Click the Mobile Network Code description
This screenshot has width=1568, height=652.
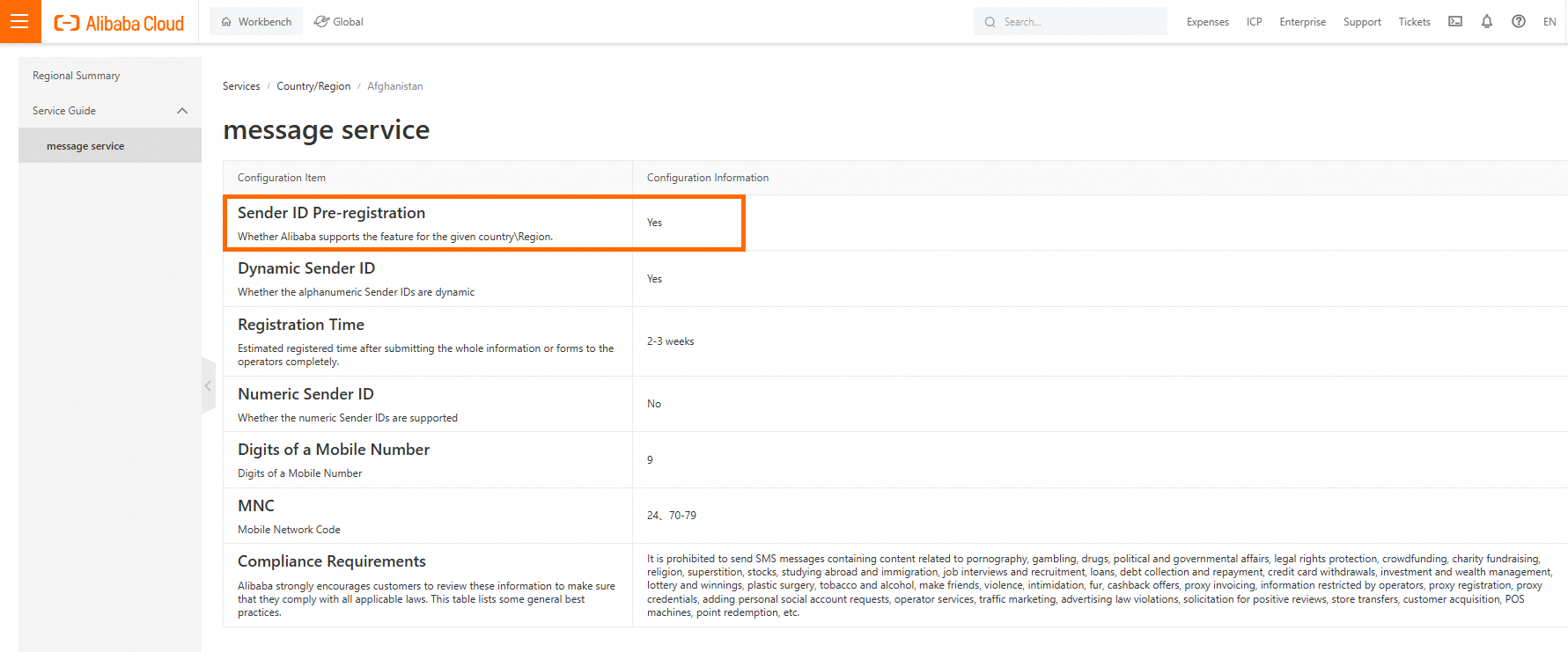(x=289, y=530)
